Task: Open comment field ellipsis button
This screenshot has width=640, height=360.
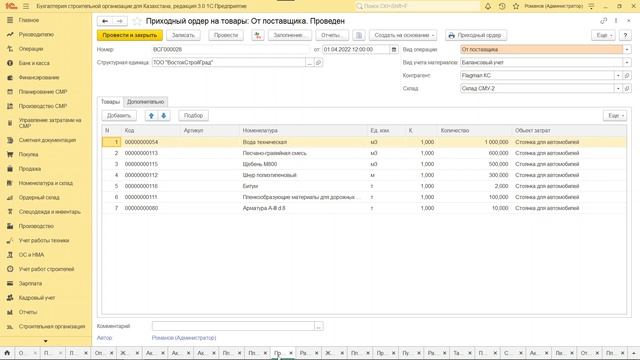Action: pos(319,326)
